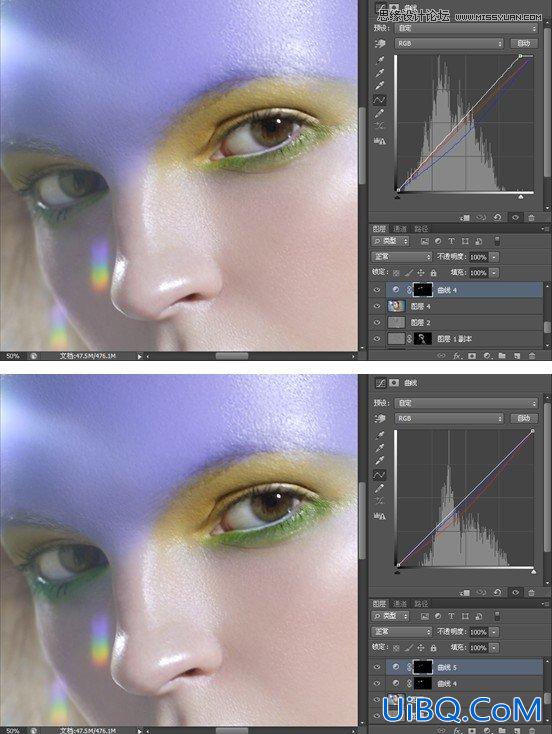This screenshot has width=552, height=734.
Task: Select pencil draw-curve tool in top Curves panel
Action: pyautogui.click(x=380, y=113)
